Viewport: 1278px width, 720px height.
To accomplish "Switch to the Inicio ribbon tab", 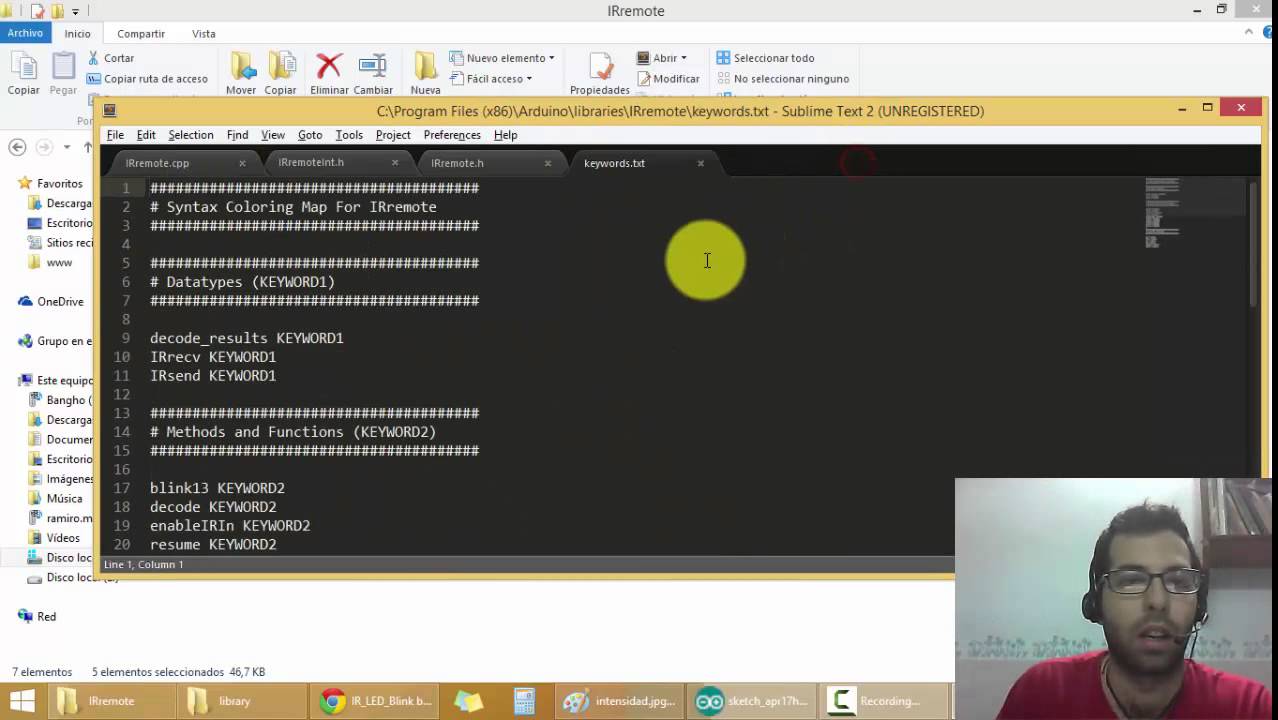I will pos(77,33).
